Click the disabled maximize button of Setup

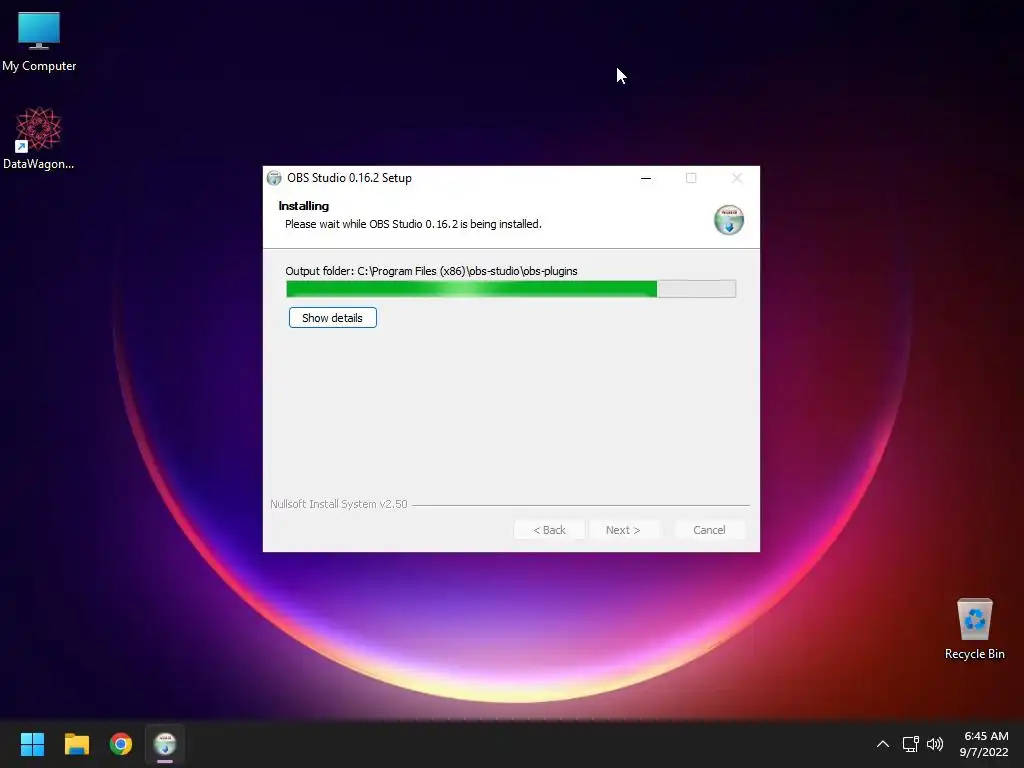click(691, 178)
